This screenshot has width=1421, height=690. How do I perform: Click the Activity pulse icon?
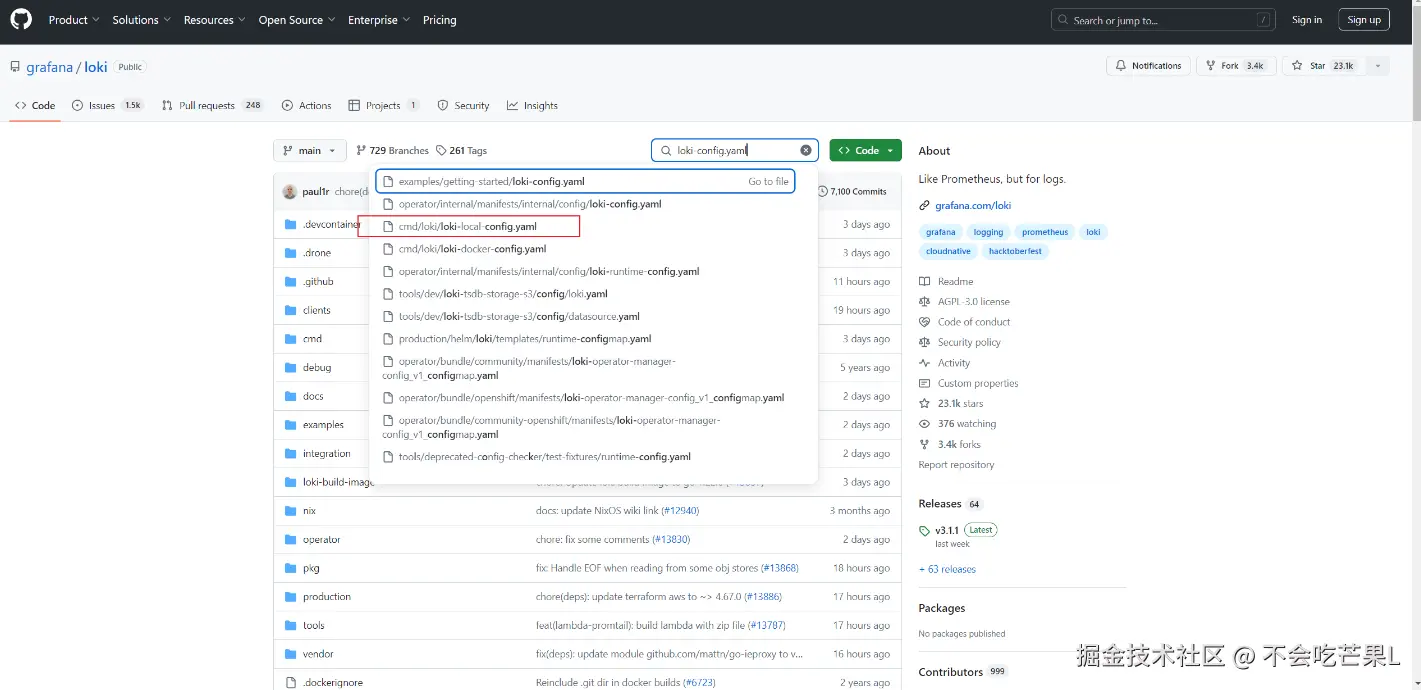pos(925,363)
